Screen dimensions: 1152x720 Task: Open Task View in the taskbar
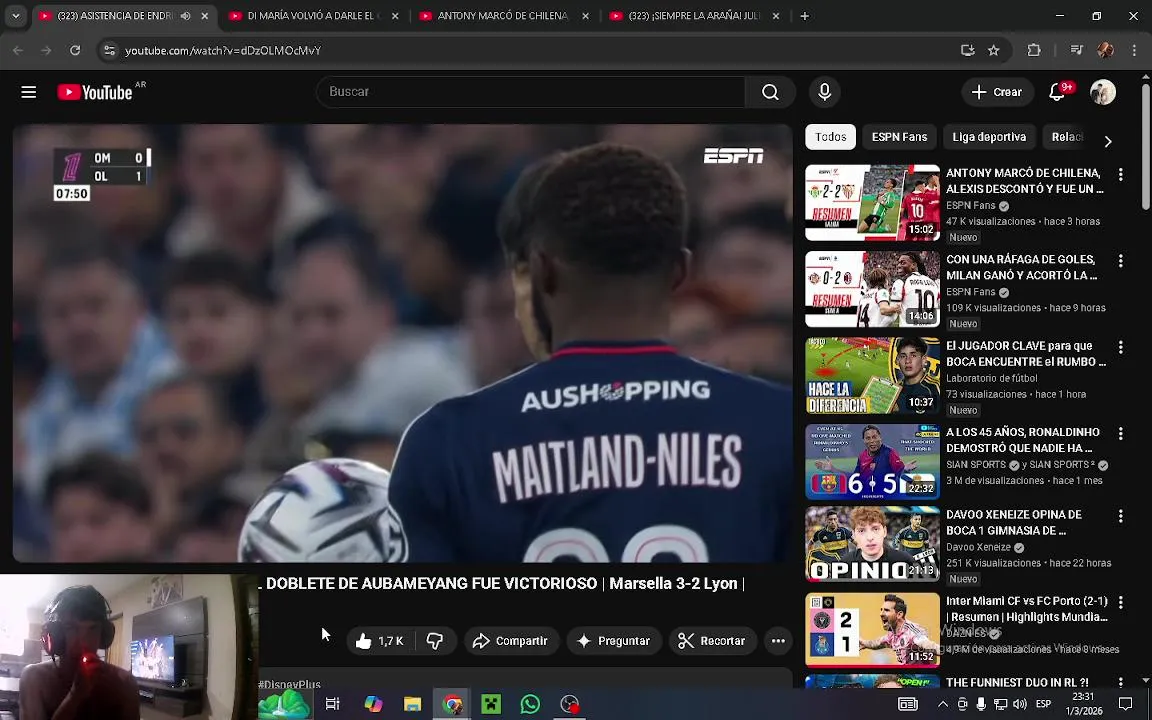click(333, 704)
